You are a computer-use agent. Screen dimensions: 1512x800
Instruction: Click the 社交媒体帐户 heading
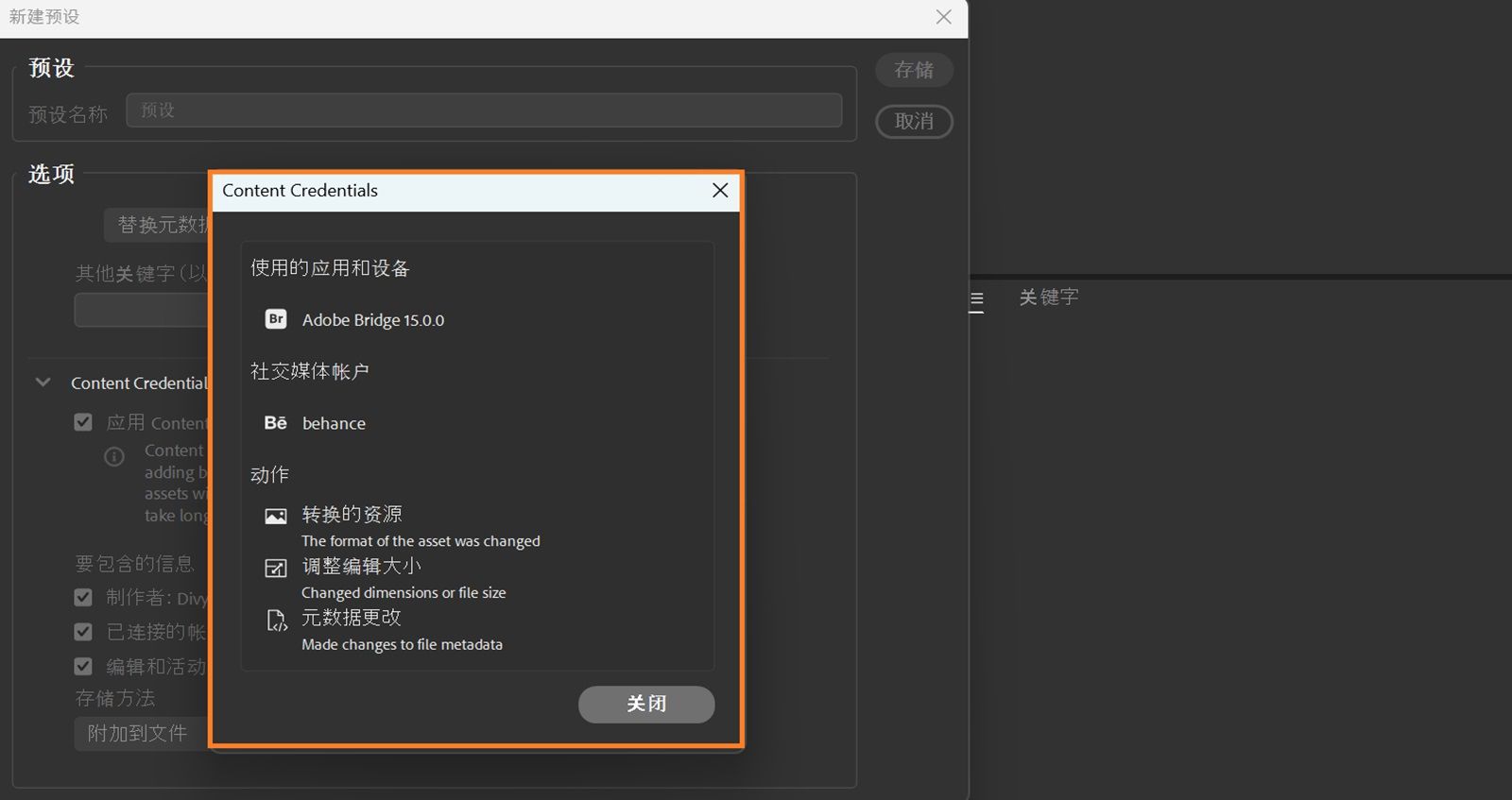click(310, 371)
